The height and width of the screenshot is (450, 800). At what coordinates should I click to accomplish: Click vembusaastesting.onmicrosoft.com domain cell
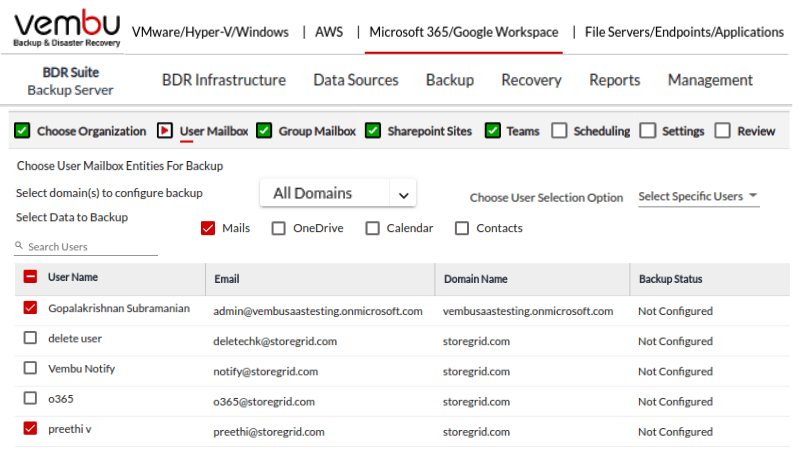coord(528,311)
